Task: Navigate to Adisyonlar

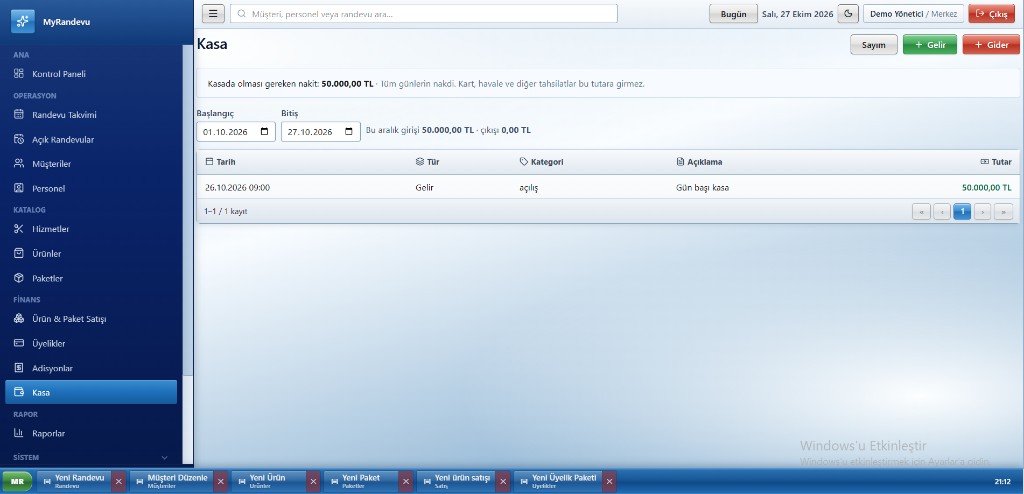Action: point(91,368)
